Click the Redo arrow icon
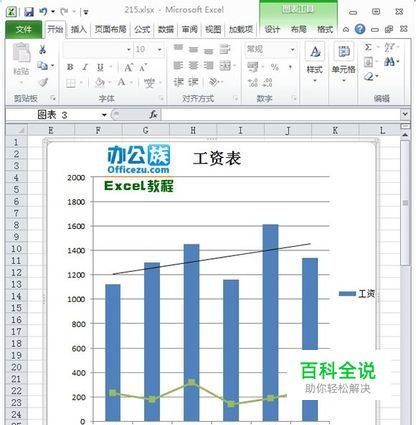 pyautogui.click(x=64, y=12)
